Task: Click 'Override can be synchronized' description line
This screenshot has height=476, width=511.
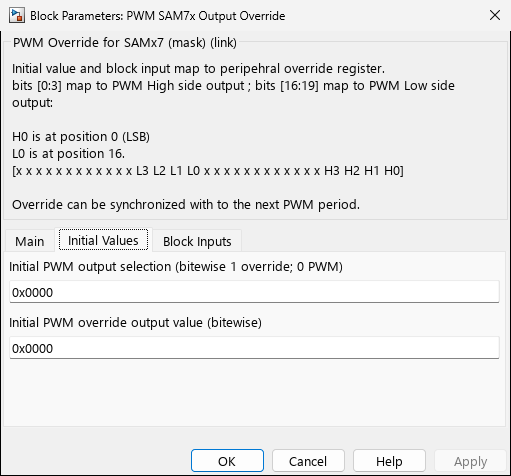Action: (186, 204)
